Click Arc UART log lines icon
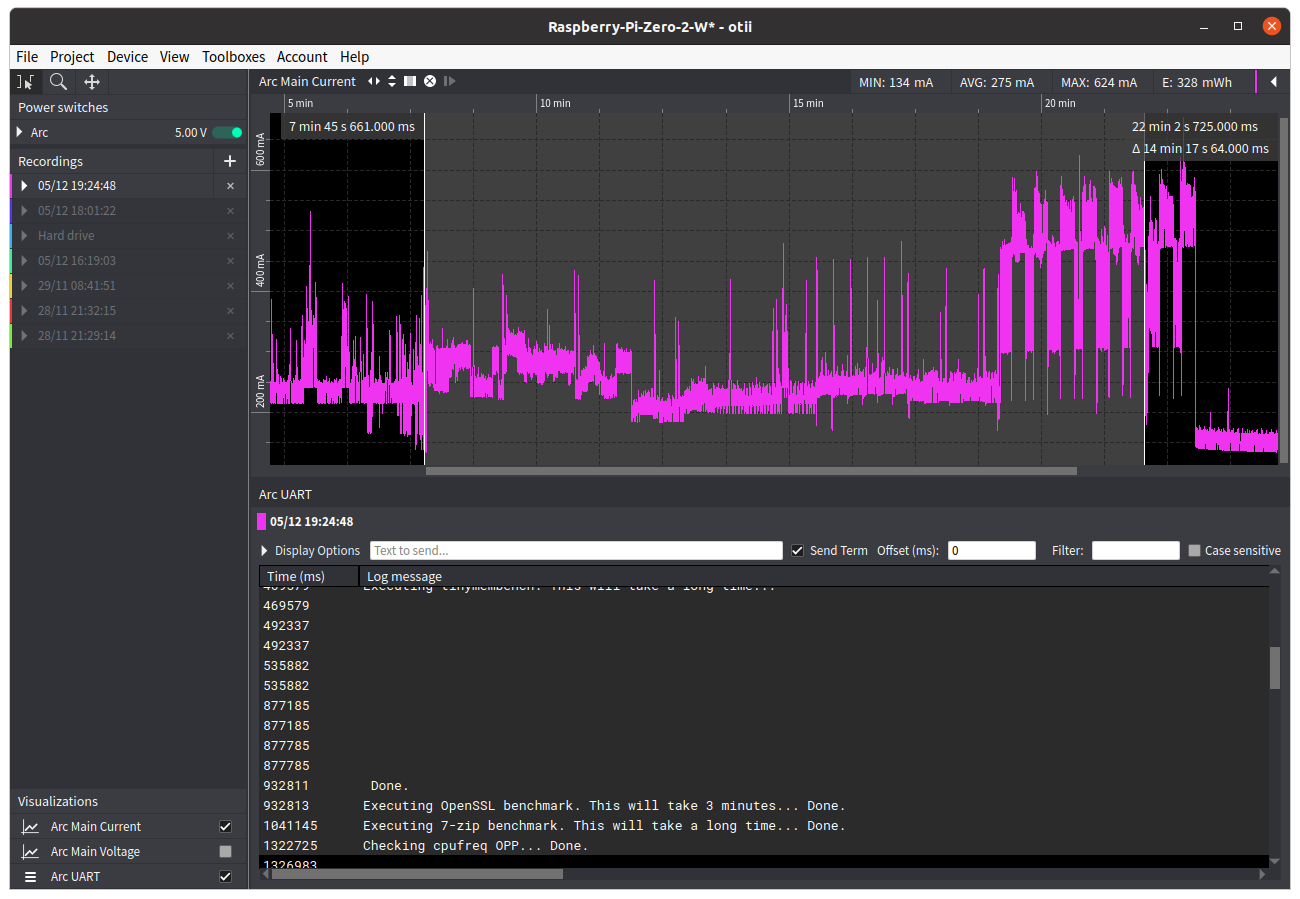 (31, 877)
